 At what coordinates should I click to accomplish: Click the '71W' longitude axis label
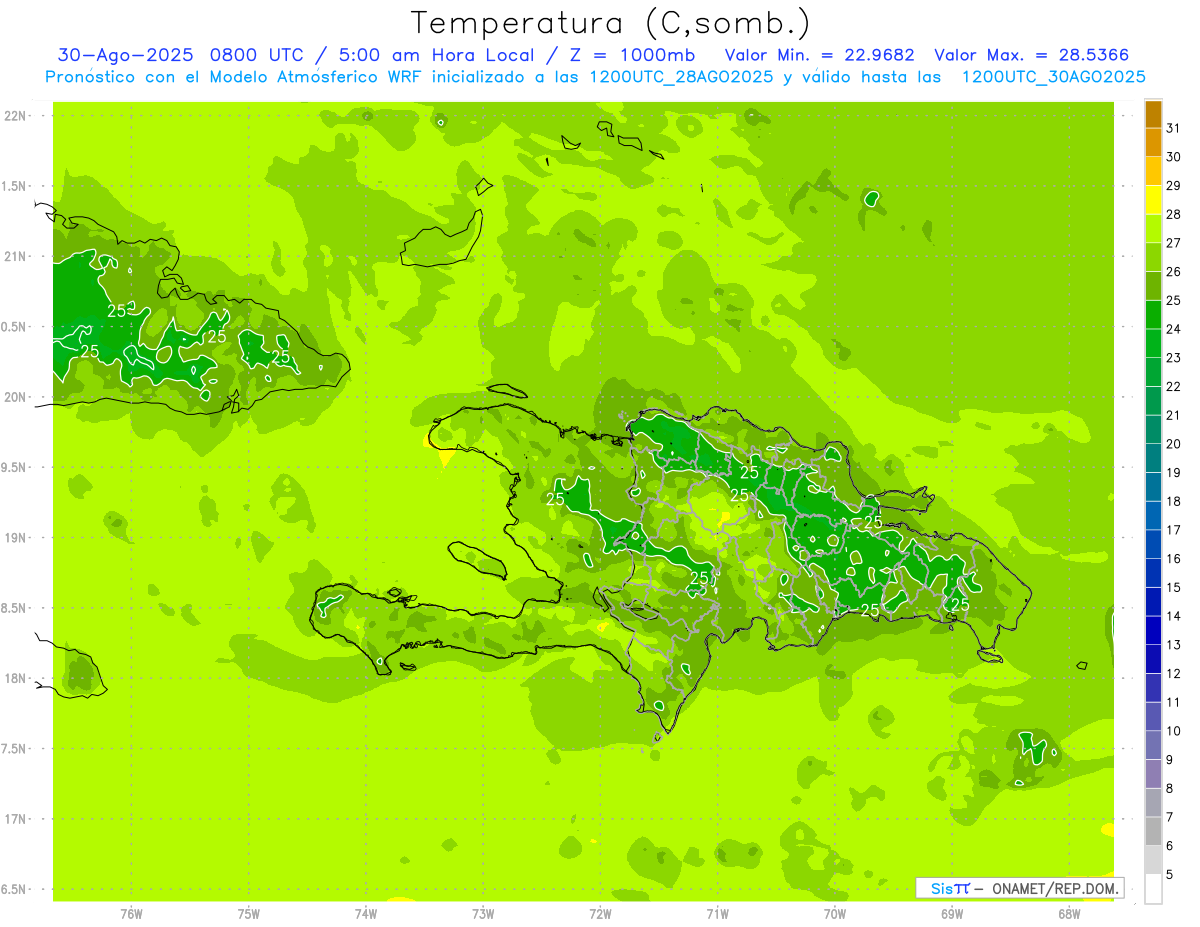[x=717, y=913]
